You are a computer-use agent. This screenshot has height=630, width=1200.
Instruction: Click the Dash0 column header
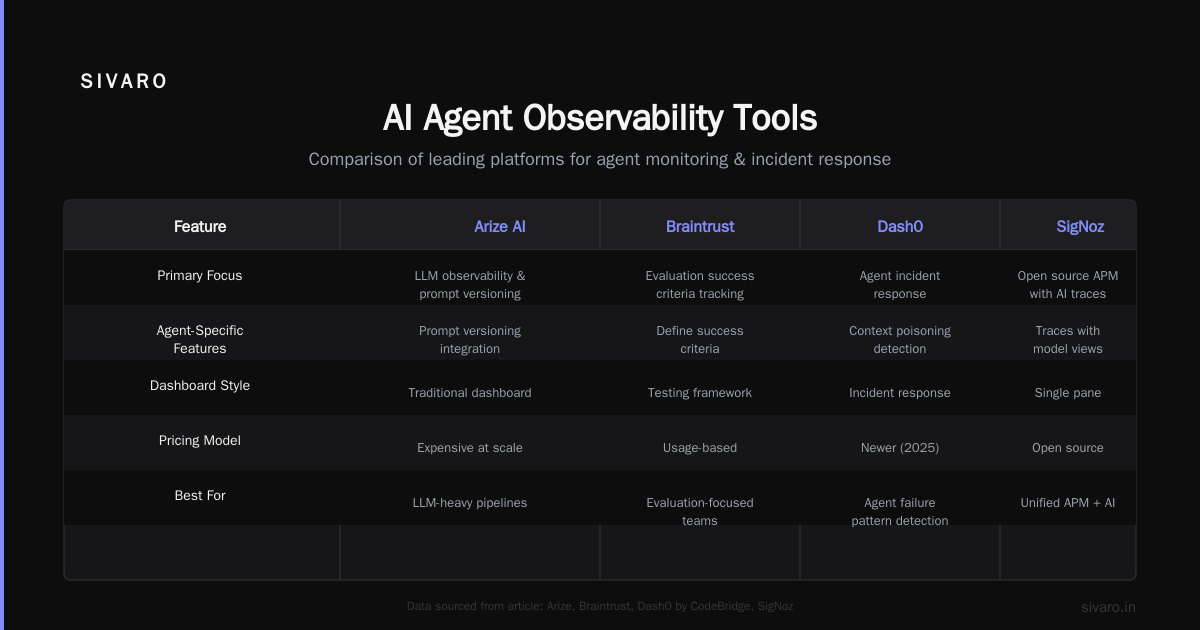tap(900, 227)
